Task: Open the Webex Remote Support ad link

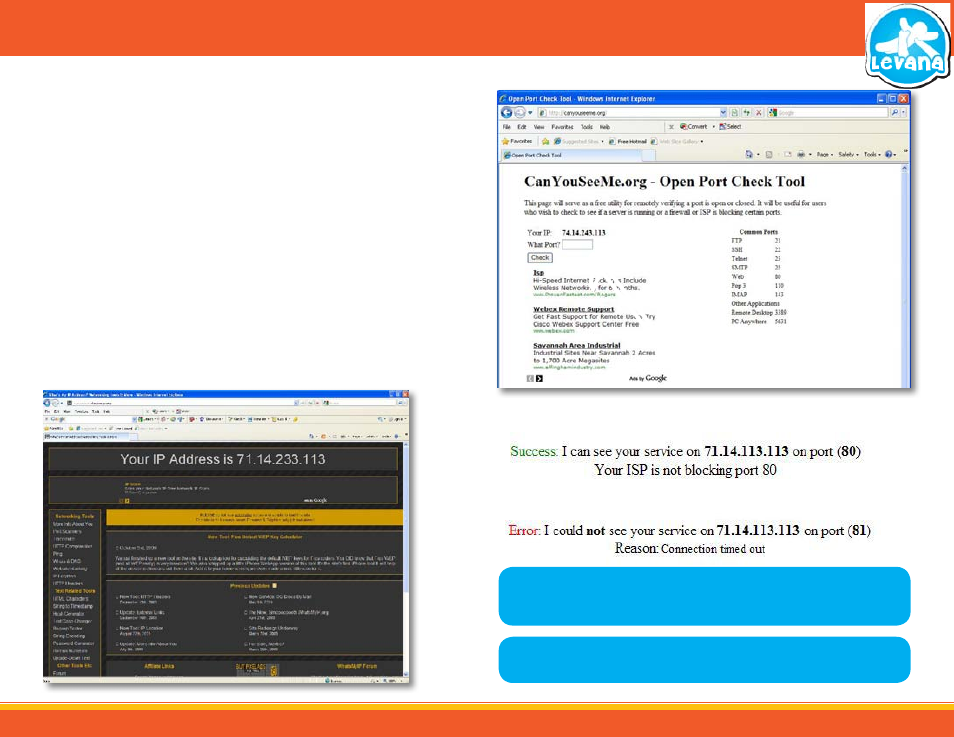Action: coord(574,309)
